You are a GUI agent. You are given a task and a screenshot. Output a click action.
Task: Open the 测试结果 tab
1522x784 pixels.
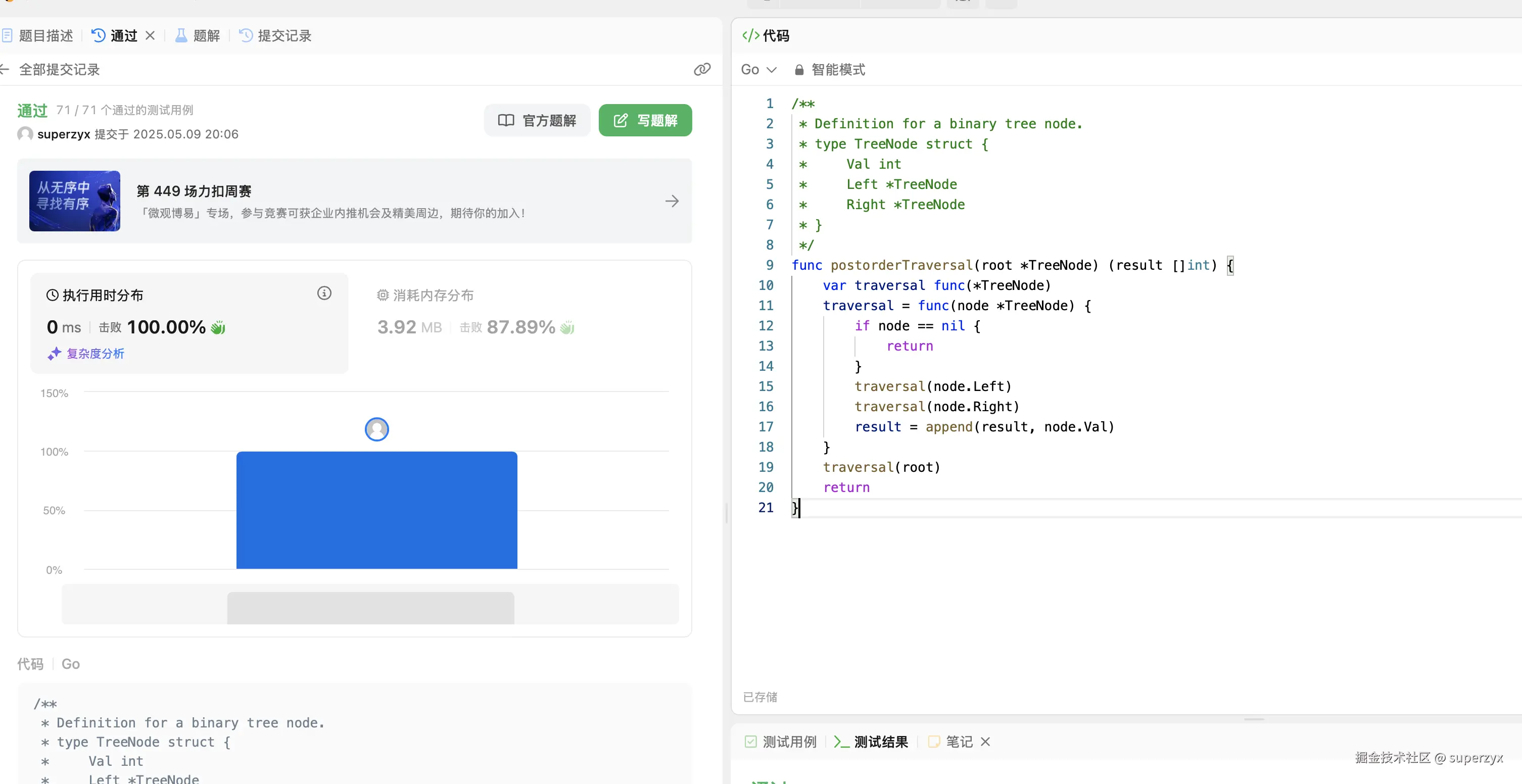871,742
